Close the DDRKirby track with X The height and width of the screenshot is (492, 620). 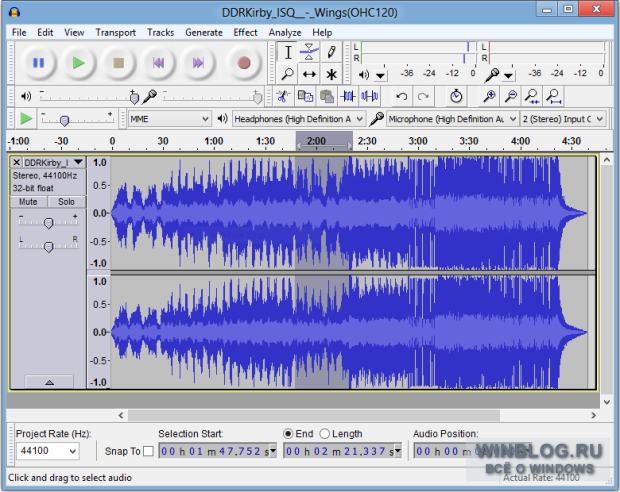click(16, 162)
